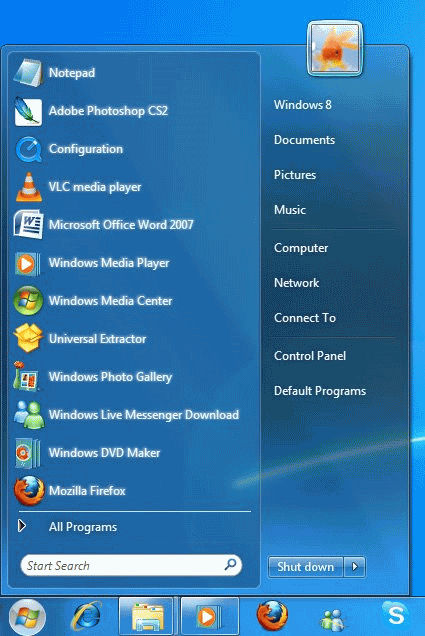
Task: Open VLC media player cone icon
Action: [28, 187]
